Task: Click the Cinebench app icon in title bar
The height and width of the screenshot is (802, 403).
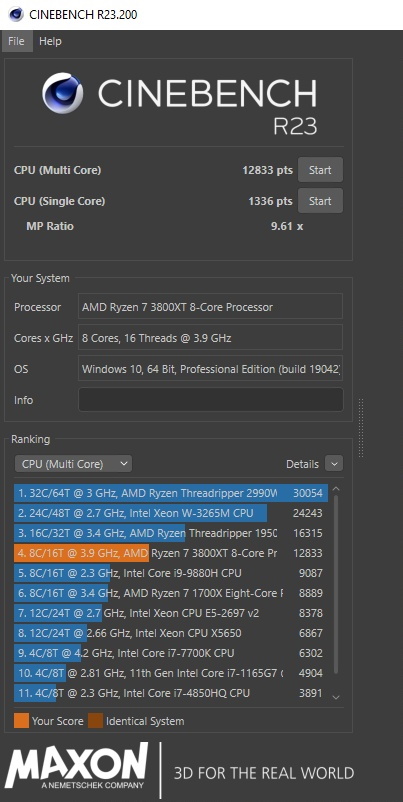Action: [x=16, y=14]
